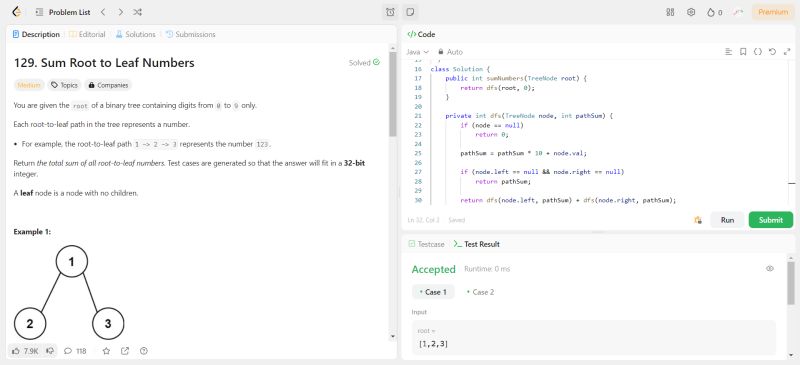Click the format code lines icon
Screen dimensions: 800x365
[729, 52]
